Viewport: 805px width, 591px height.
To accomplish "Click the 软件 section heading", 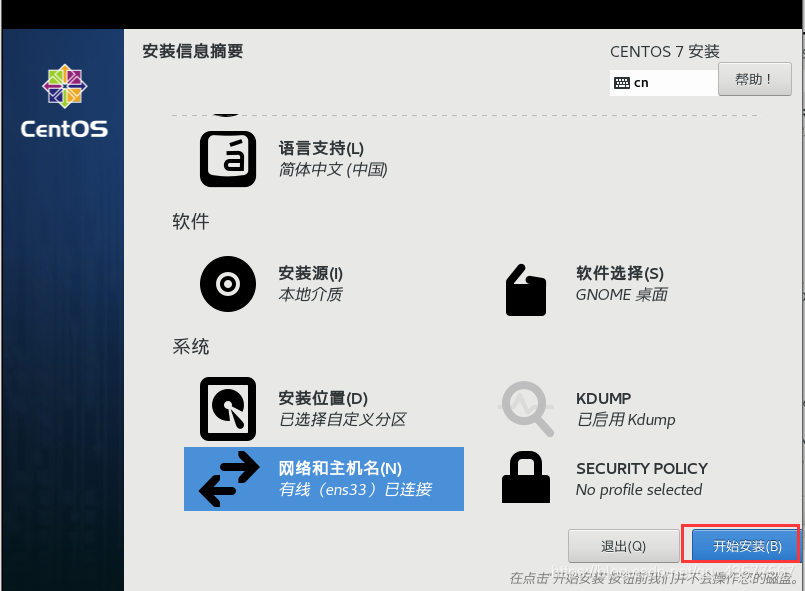I will [190, 221].
